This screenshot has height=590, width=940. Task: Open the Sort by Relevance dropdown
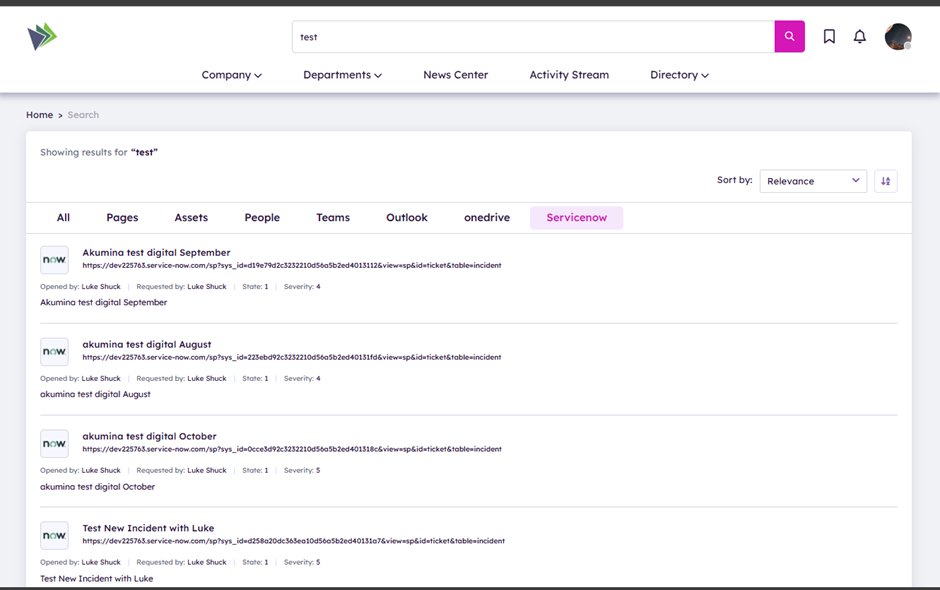[x=813, y=181]
